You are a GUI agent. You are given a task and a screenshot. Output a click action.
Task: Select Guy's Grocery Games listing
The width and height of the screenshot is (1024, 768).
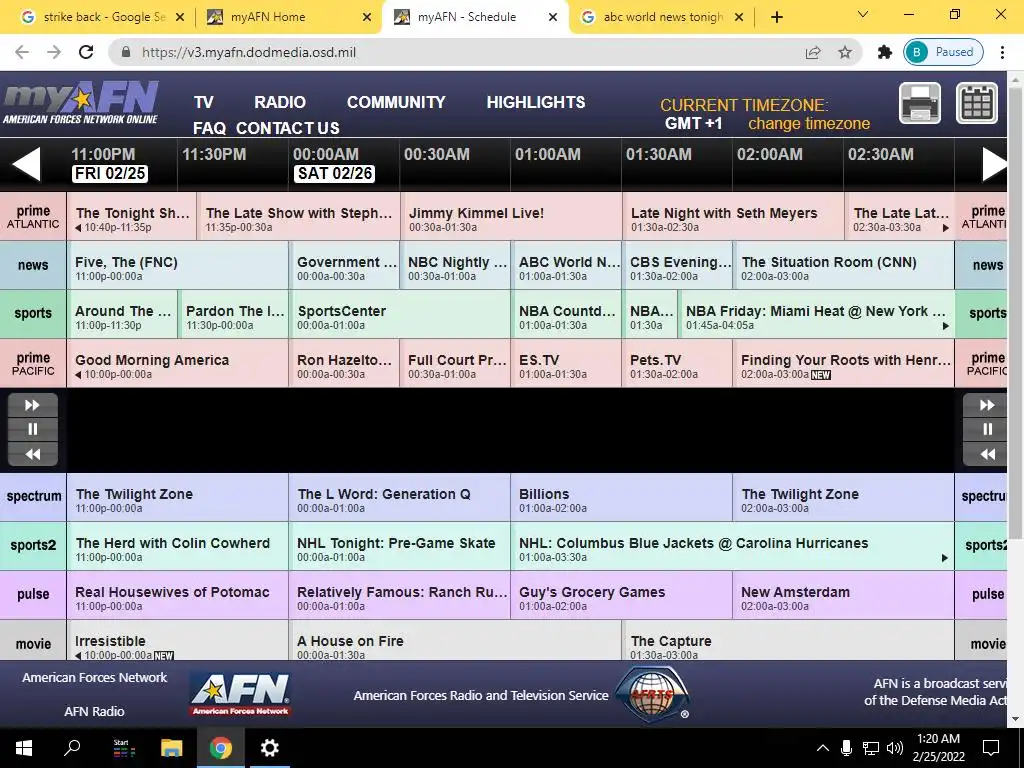[x=622, y=596]
